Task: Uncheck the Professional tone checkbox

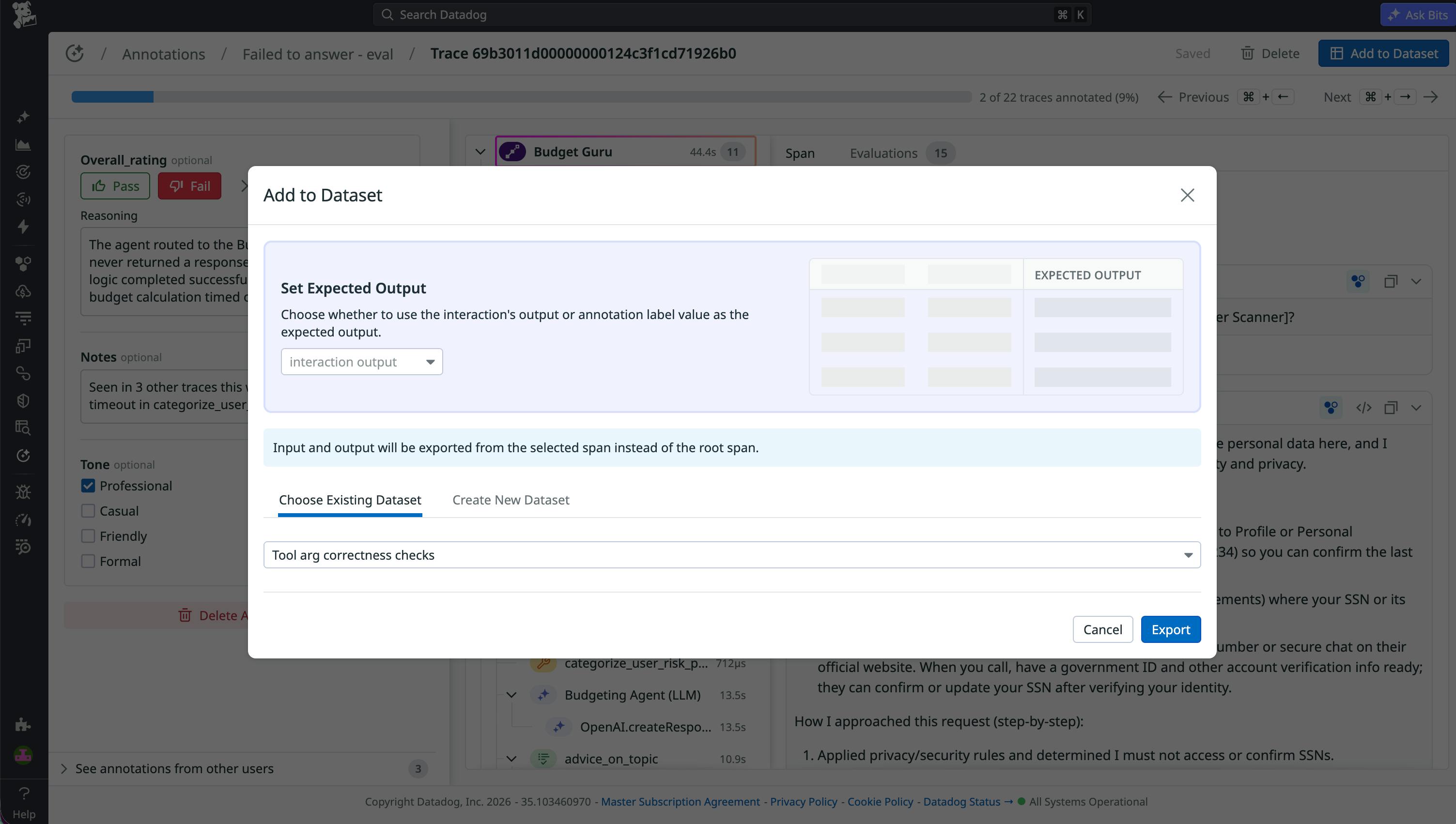Action: (88, 485)
